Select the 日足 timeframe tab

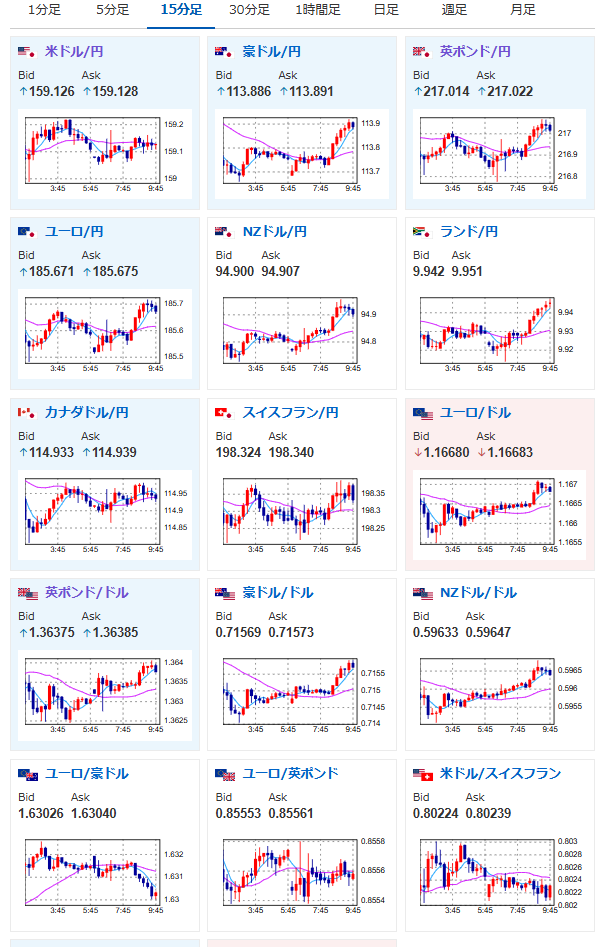point(386,10)
